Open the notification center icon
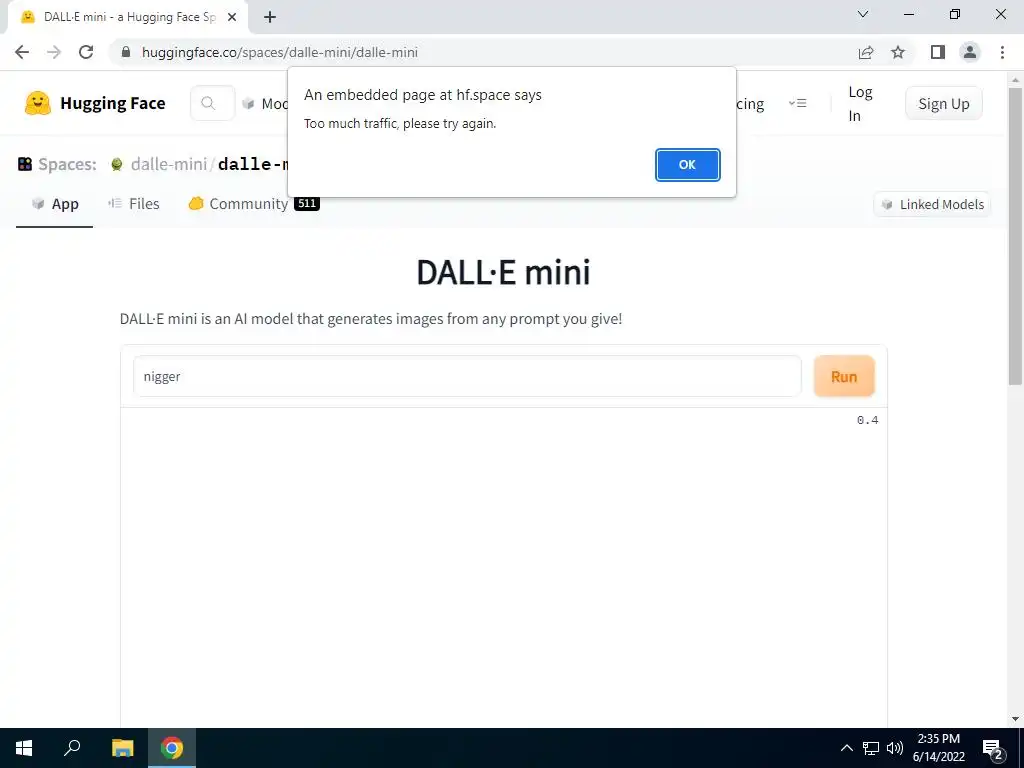The image size is (1024, 768). coord(993,748)
